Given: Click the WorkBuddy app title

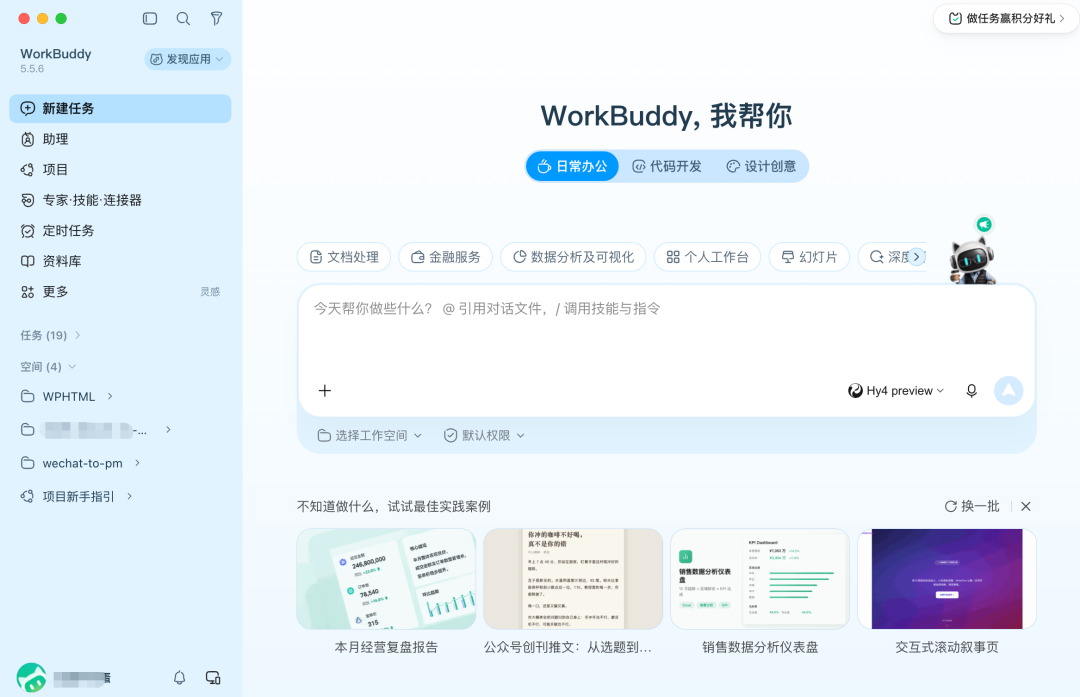Looking at the screenshot, I should pos(56,54).
